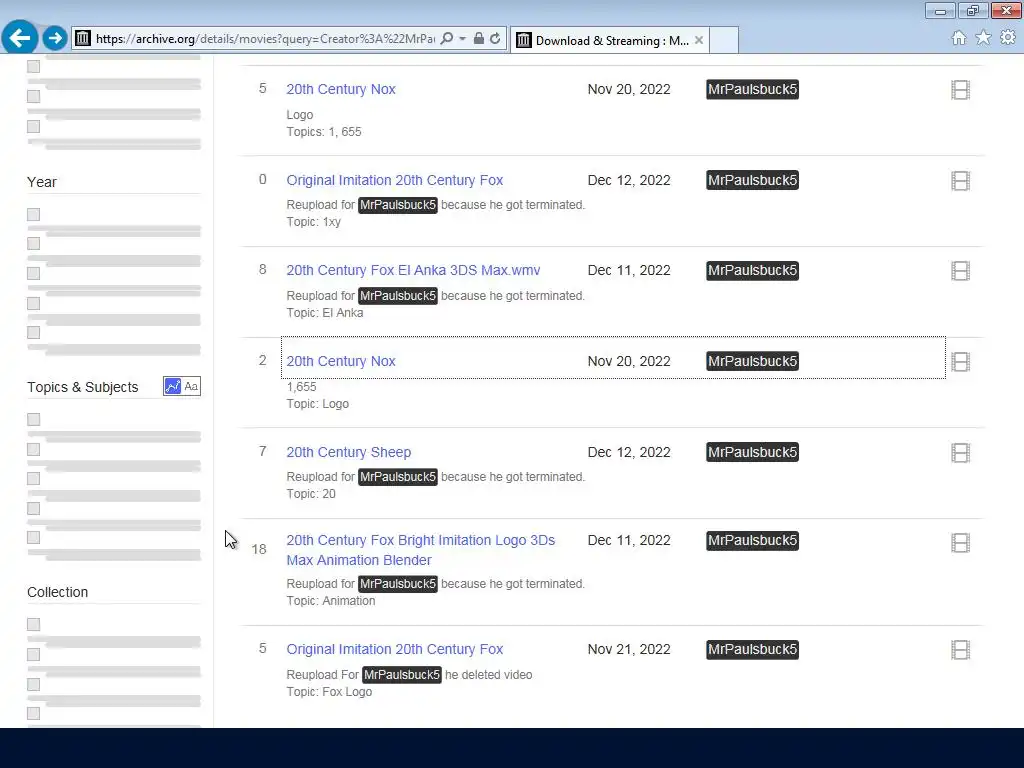1024x768 pixels.
Task: Click MrPaulsbuck5 creator tag in Dec 12 Imitation row
Action: 752,180
